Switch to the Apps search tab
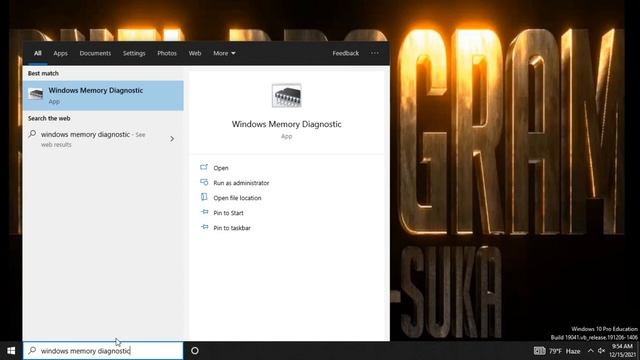 (x=60, y=53)
